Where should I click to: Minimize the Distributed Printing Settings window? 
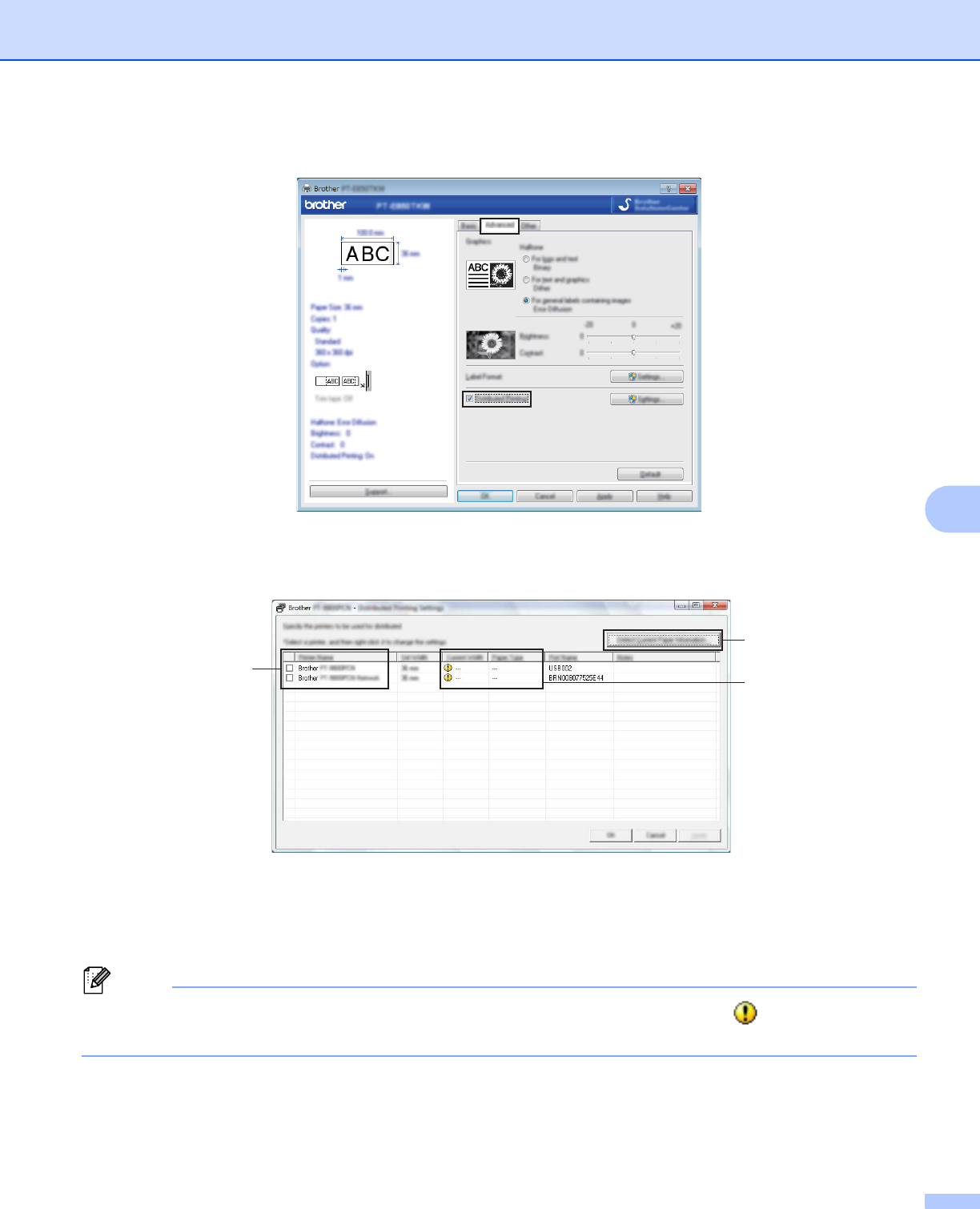coord(681,605)
